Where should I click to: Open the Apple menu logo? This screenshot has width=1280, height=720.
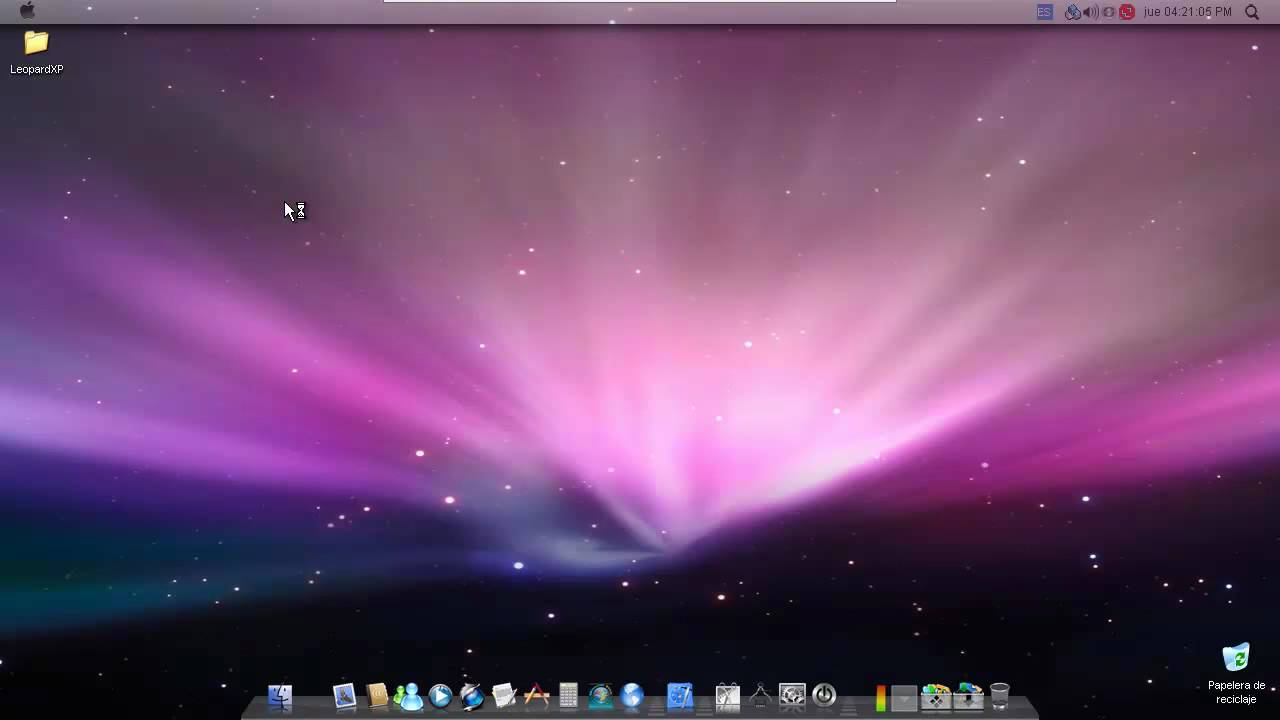(27, 11)
